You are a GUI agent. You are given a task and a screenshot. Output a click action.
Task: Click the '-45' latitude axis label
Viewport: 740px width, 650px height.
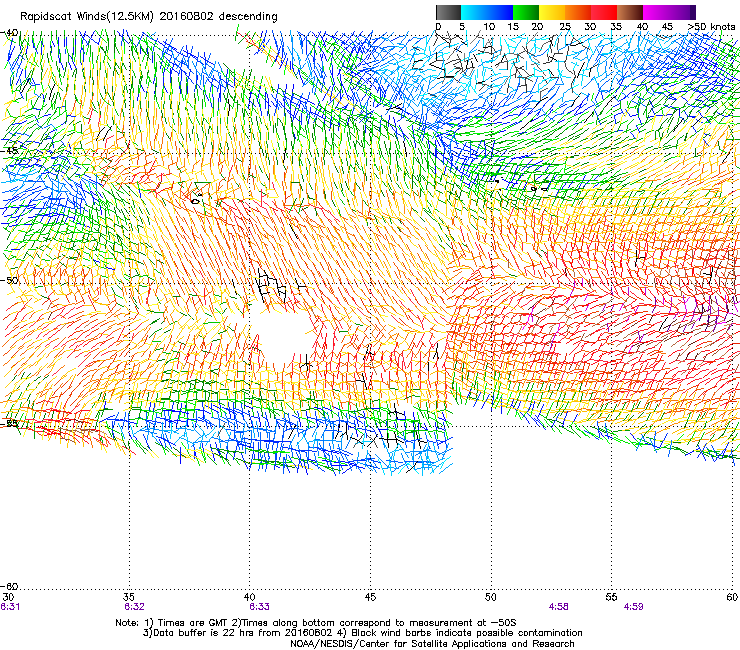coord(9,151)
